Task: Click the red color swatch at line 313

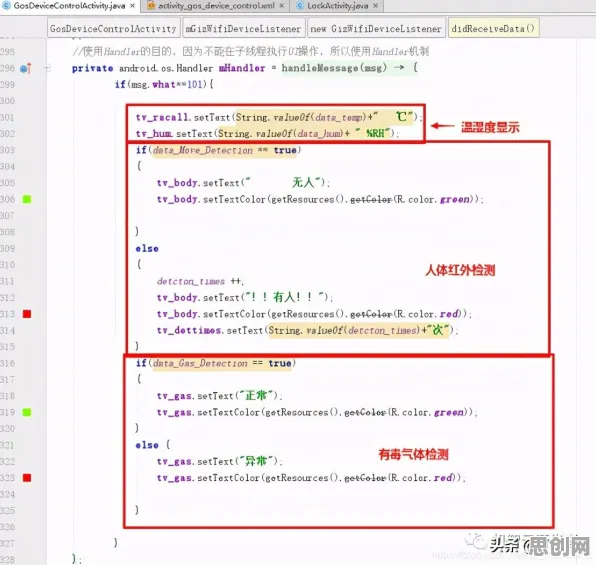Action: pos(27,314)
